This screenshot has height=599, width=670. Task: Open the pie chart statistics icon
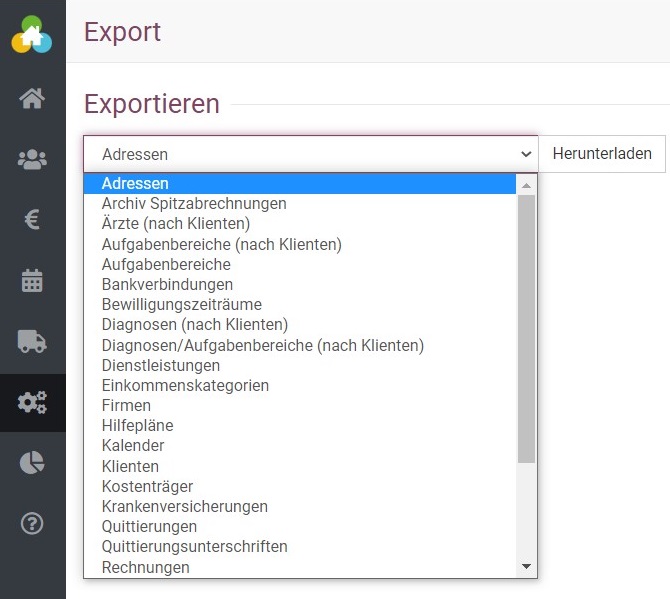tap(32, 462)
